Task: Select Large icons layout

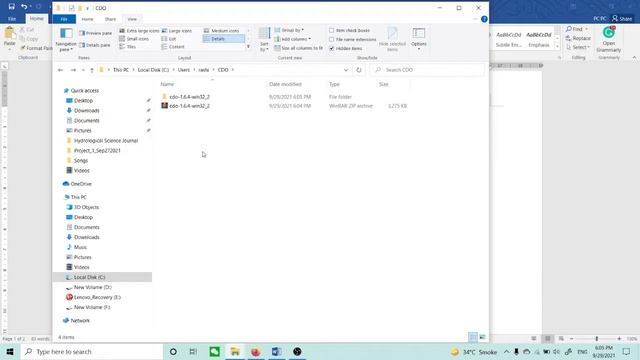Action: click(x=177, y=31)
